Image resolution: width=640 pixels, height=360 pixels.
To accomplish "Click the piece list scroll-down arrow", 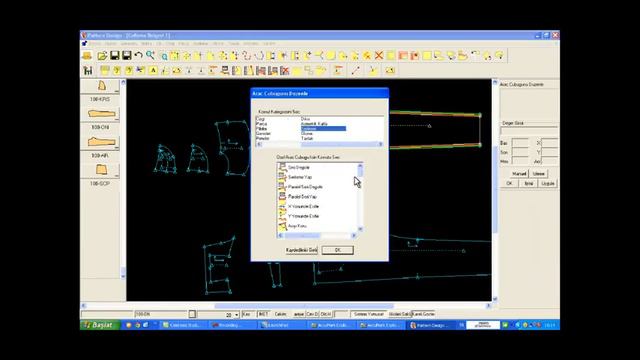I will pyautogui.click(x=123, y=276).
